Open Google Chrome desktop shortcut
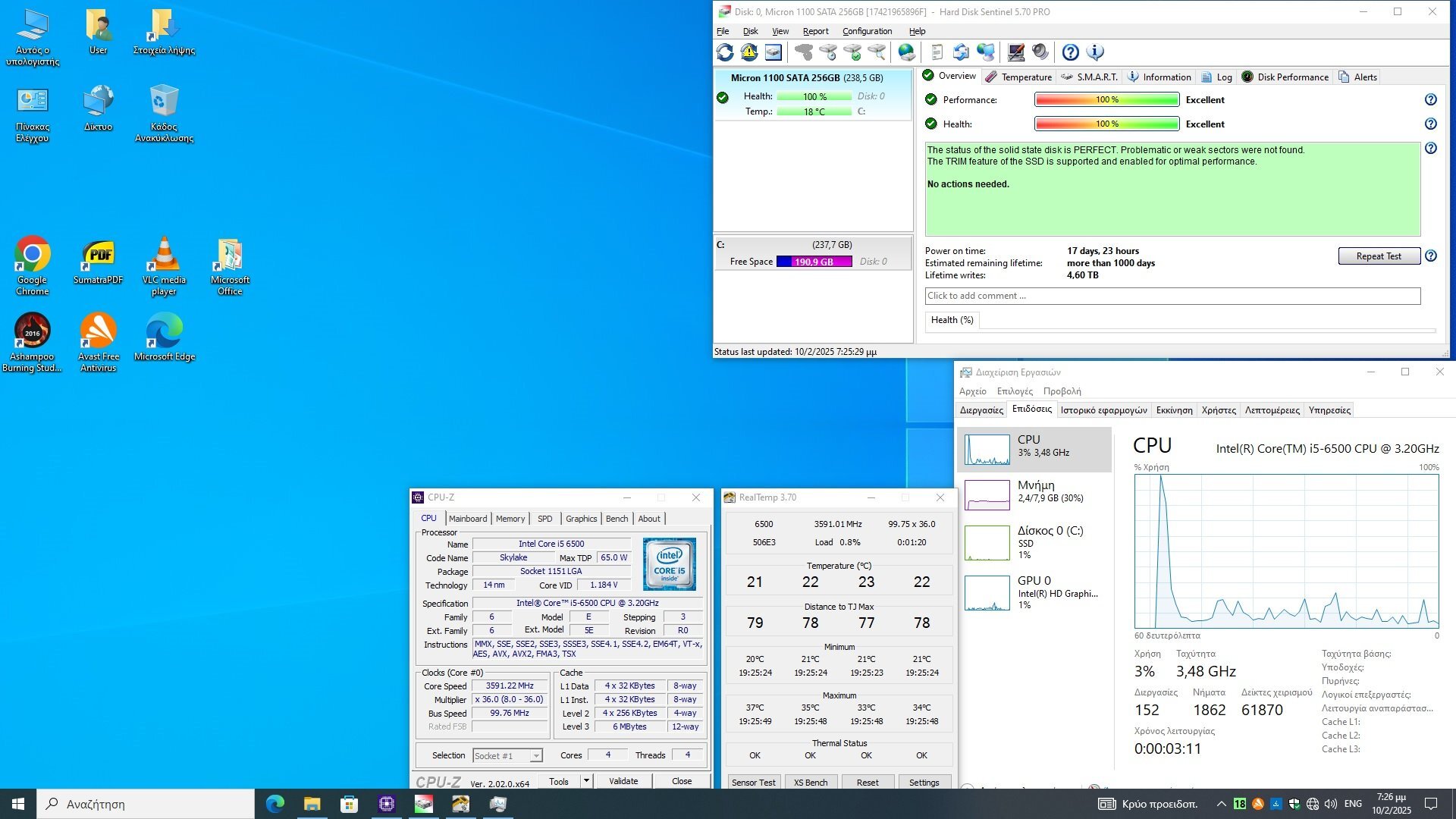 [x=33, y=265]
